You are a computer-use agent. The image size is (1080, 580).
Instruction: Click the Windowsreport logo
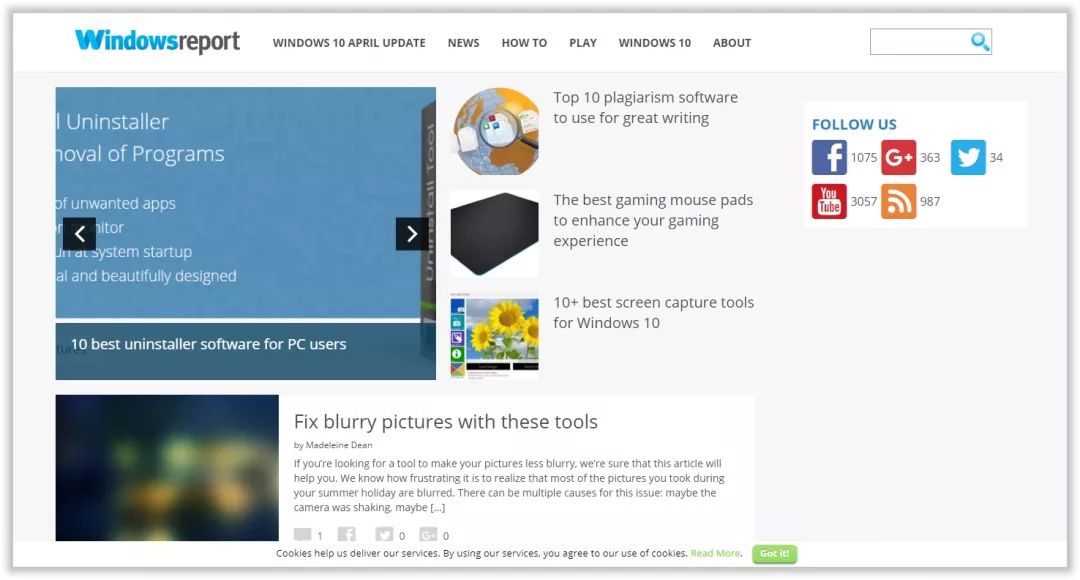(x=158, y=41)
